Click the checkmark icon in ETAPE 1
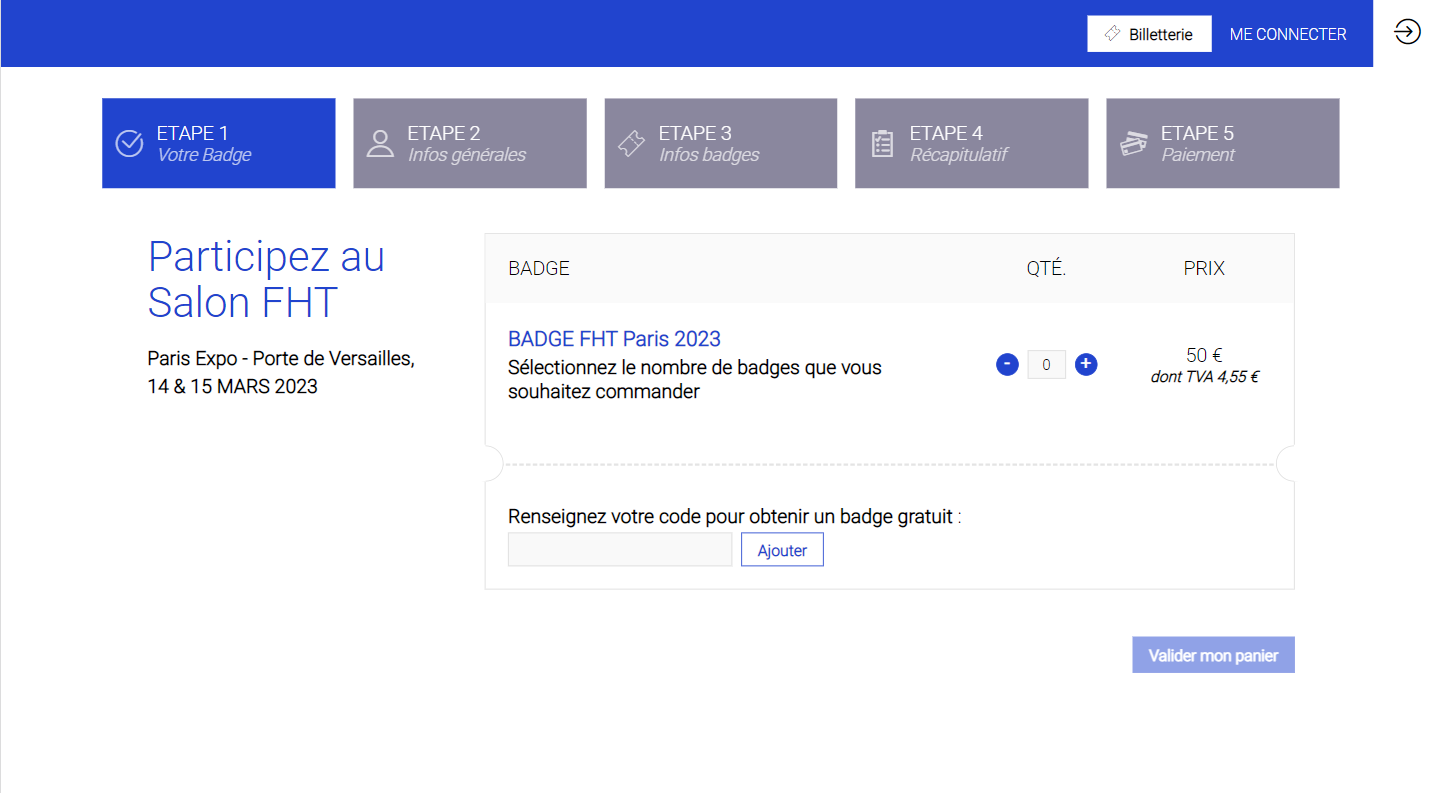The width and height of the screenshot is (1440, 793). pyautogui.click(x=130, y=143)
